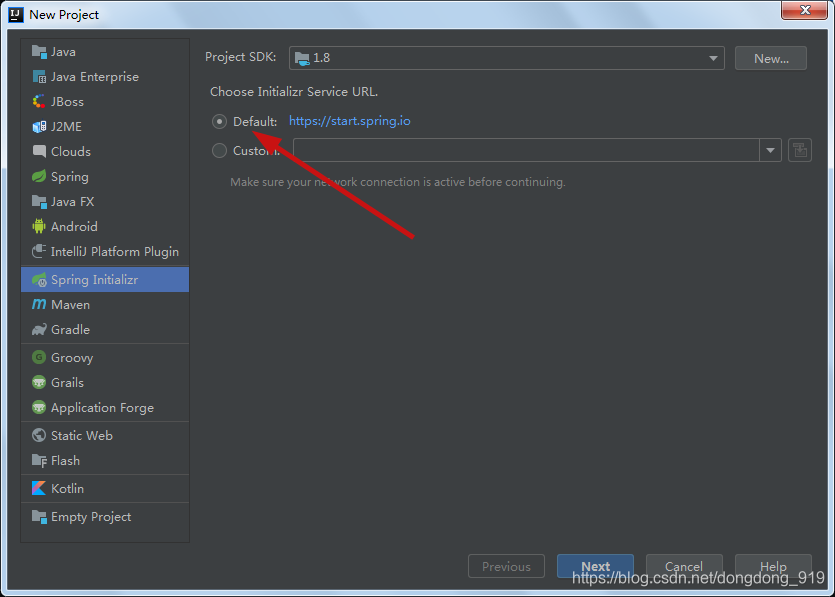Image resolution: width=835 pixels, height=597 pixels.
Task: Select the Empty Project label
Action: pos(91,517)
